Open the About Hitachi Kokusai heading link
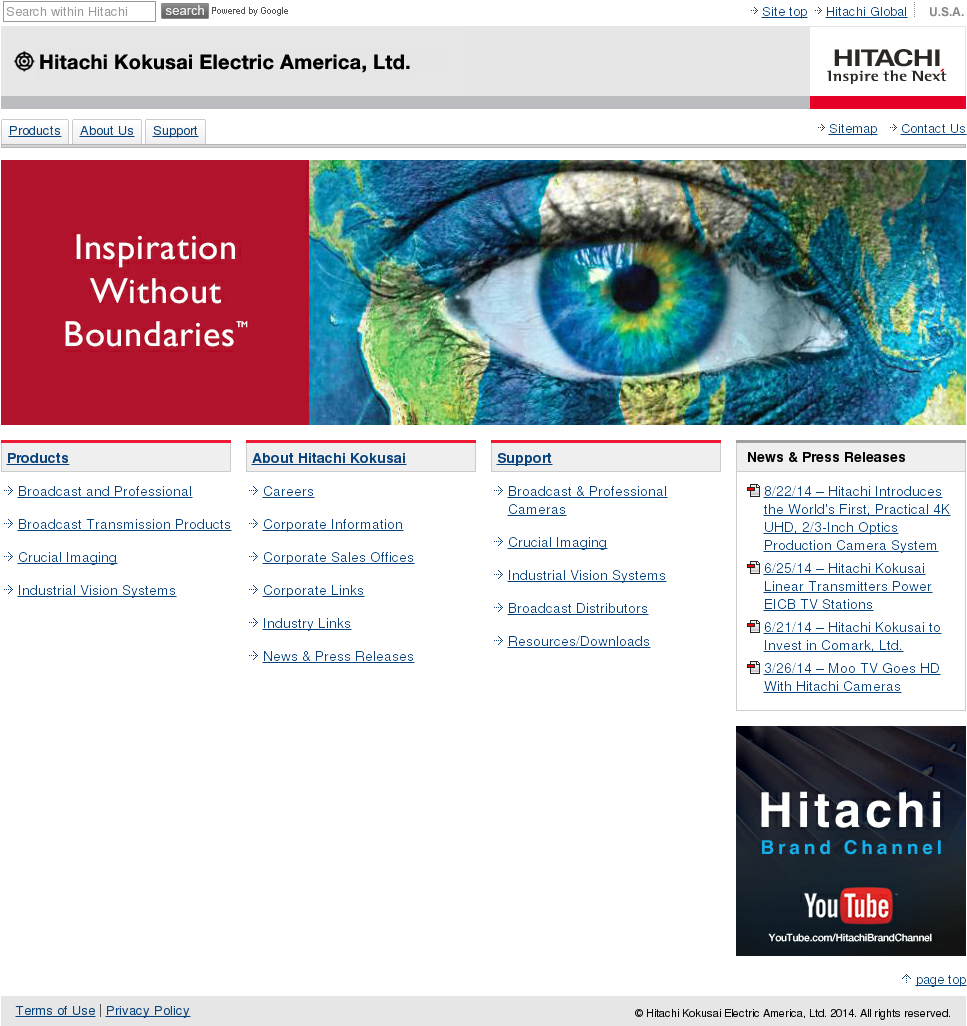The height and width of the screenshot is (1026, 967). (x=329, y=458)
